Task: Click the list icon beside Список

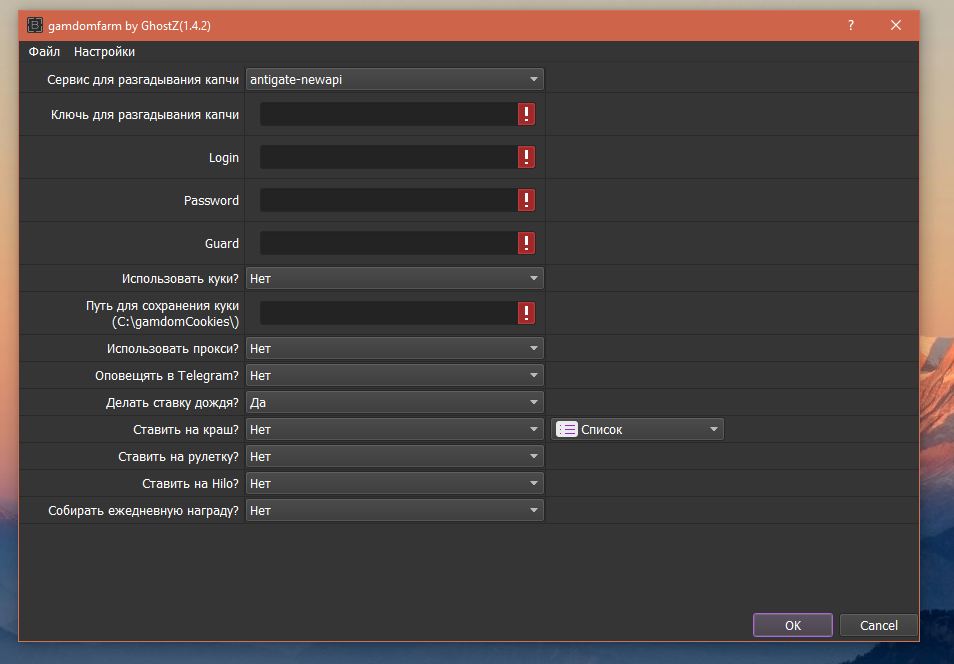Action: 566,430
